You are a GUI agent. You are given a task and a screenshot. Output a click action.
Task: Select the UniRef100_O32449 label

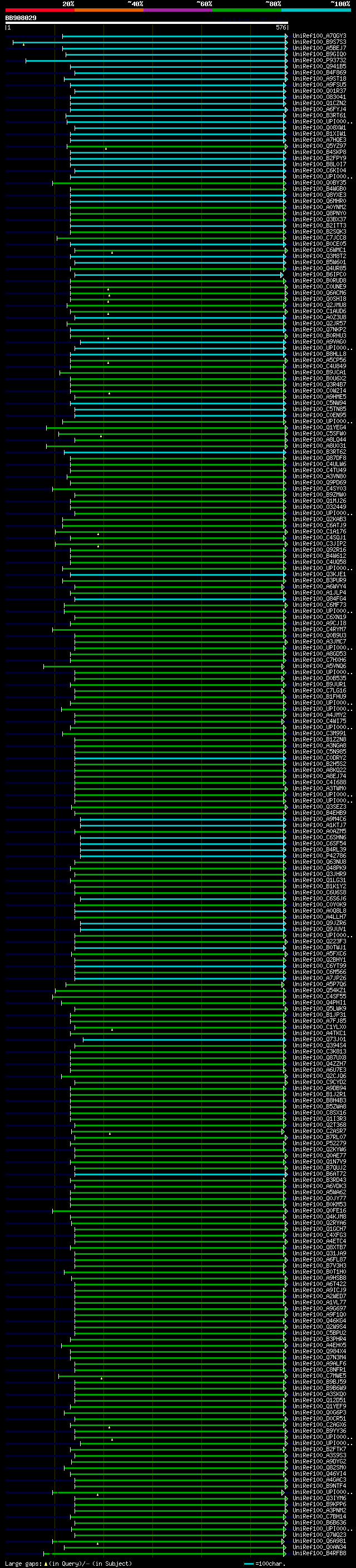click(x=319, y=507)
